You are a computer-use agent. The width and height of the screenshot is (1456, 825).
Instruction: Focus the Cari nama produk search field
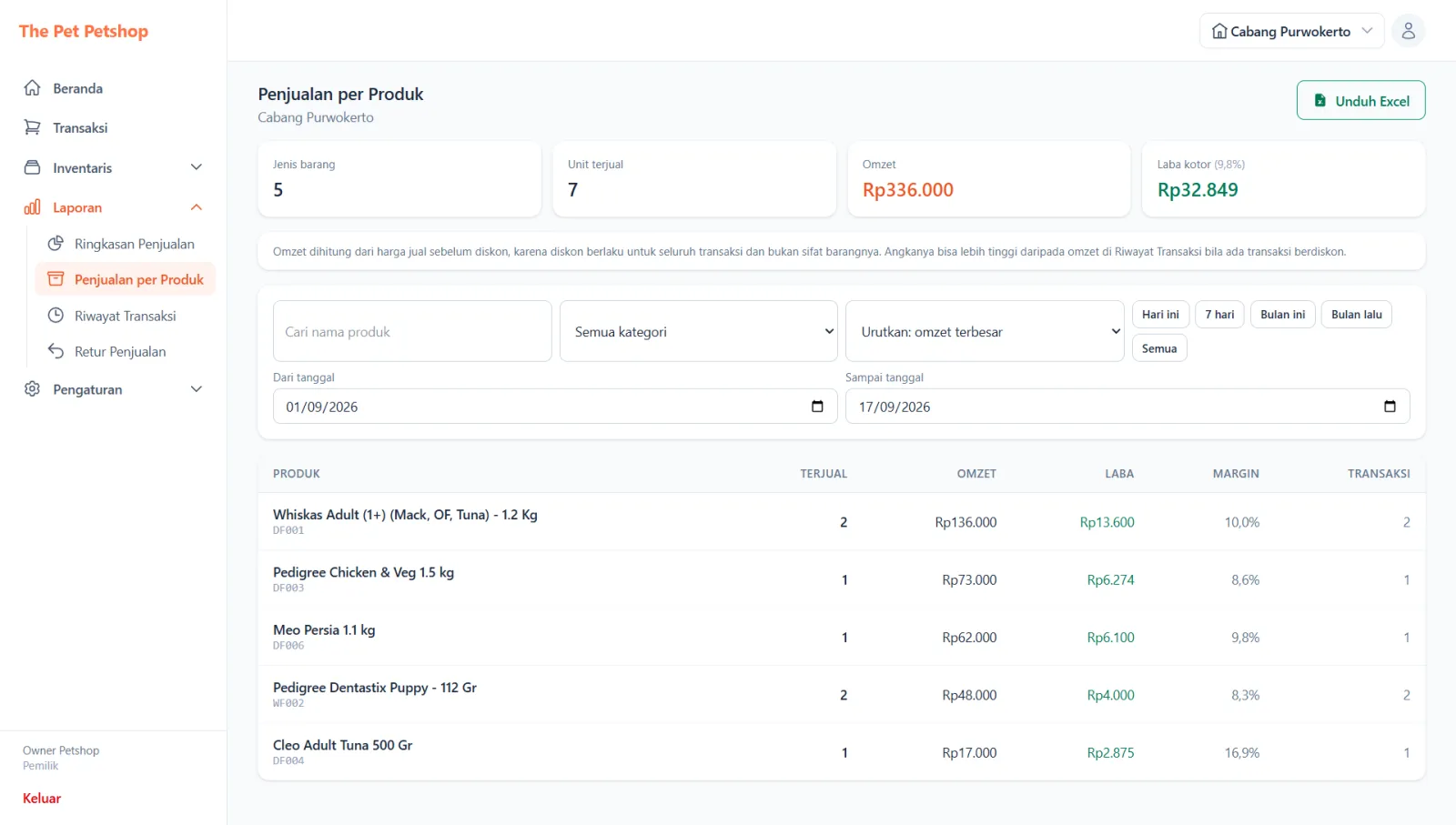click(412, 332)
